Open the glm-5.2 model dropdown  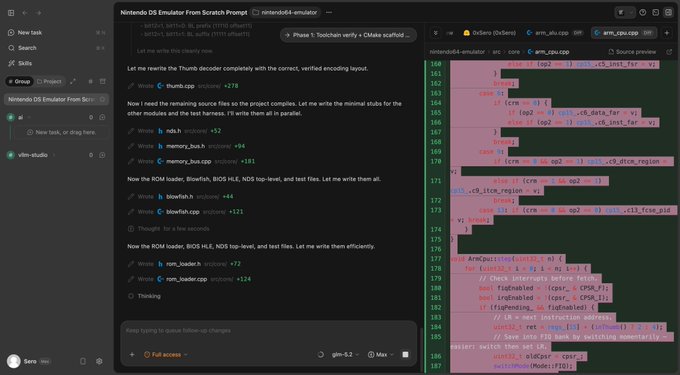tap(346, 355)
